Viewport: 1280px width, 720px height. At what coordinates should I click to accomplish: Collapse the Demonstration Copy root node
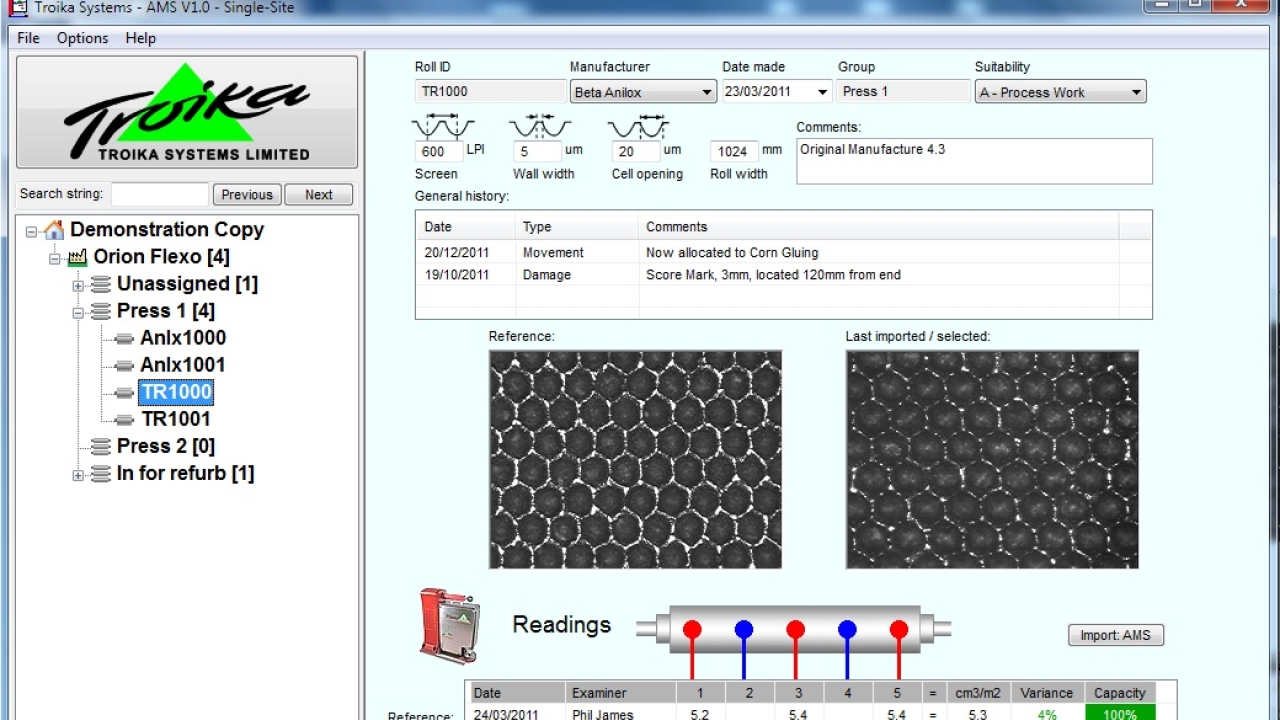tap(32, 231)
